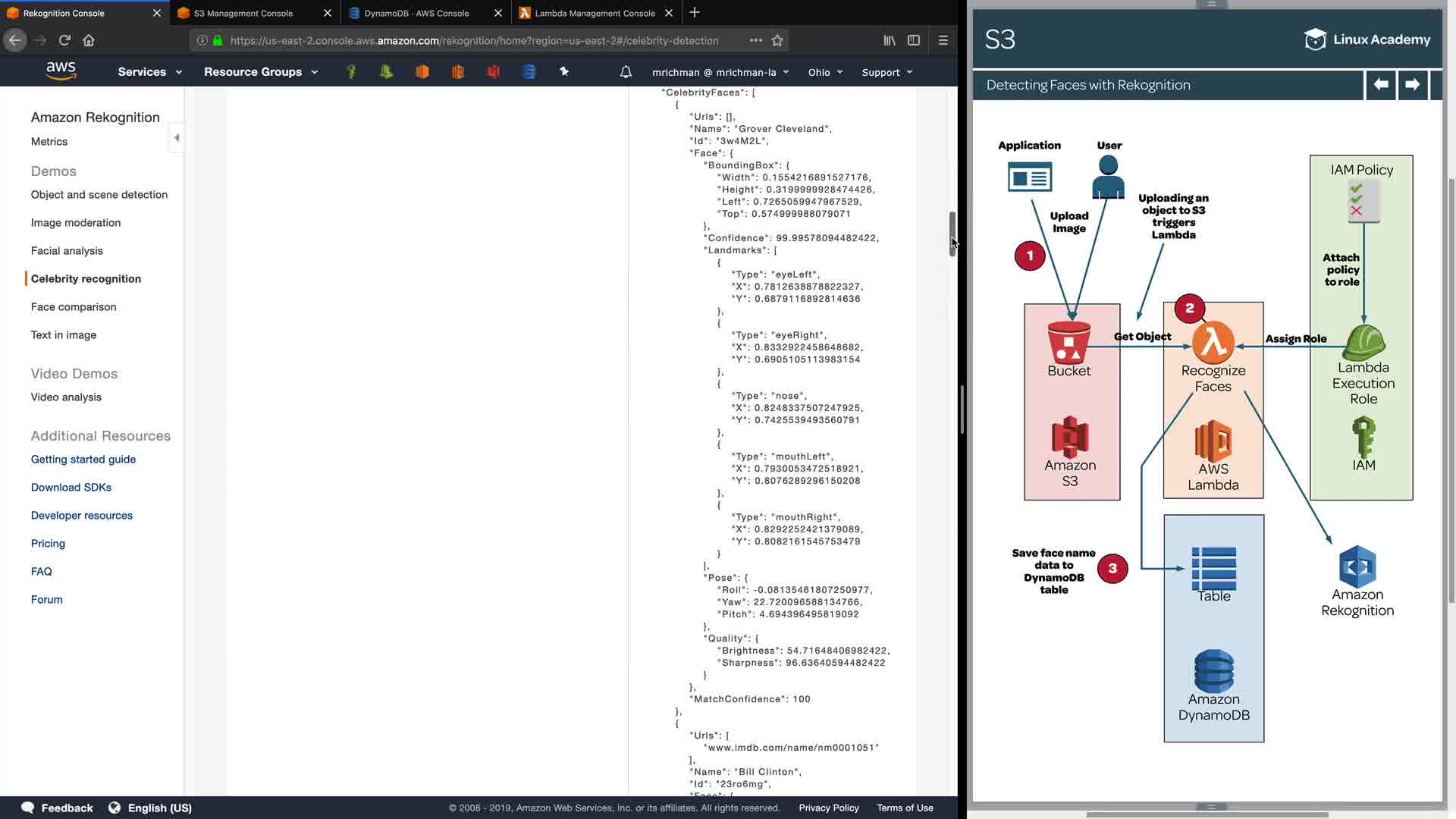The width and height of the screenshot is (1456, 819).
Task: Select Facial analysis demo in sidebar
Action: (x=67, y=251)
